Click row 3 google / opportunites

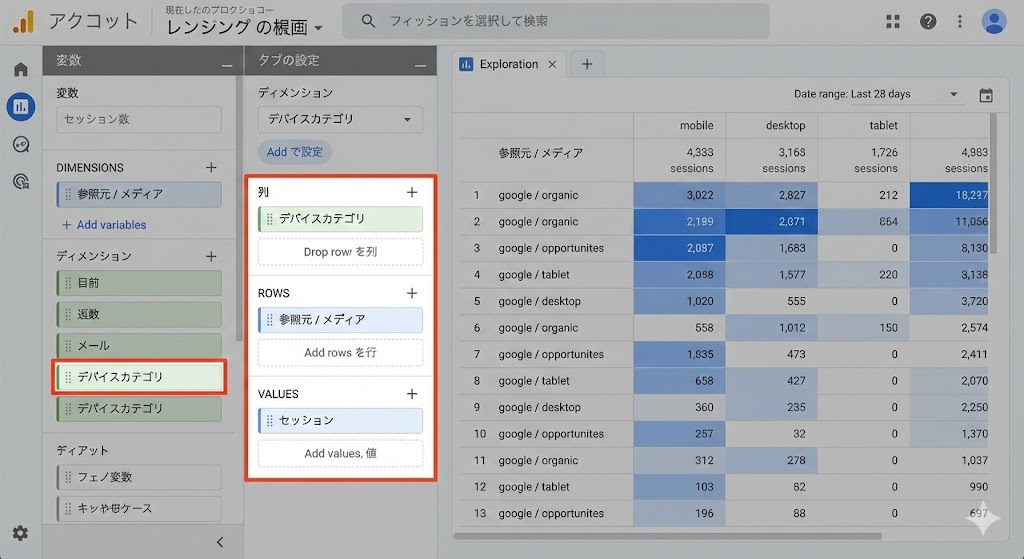[551, 248]
